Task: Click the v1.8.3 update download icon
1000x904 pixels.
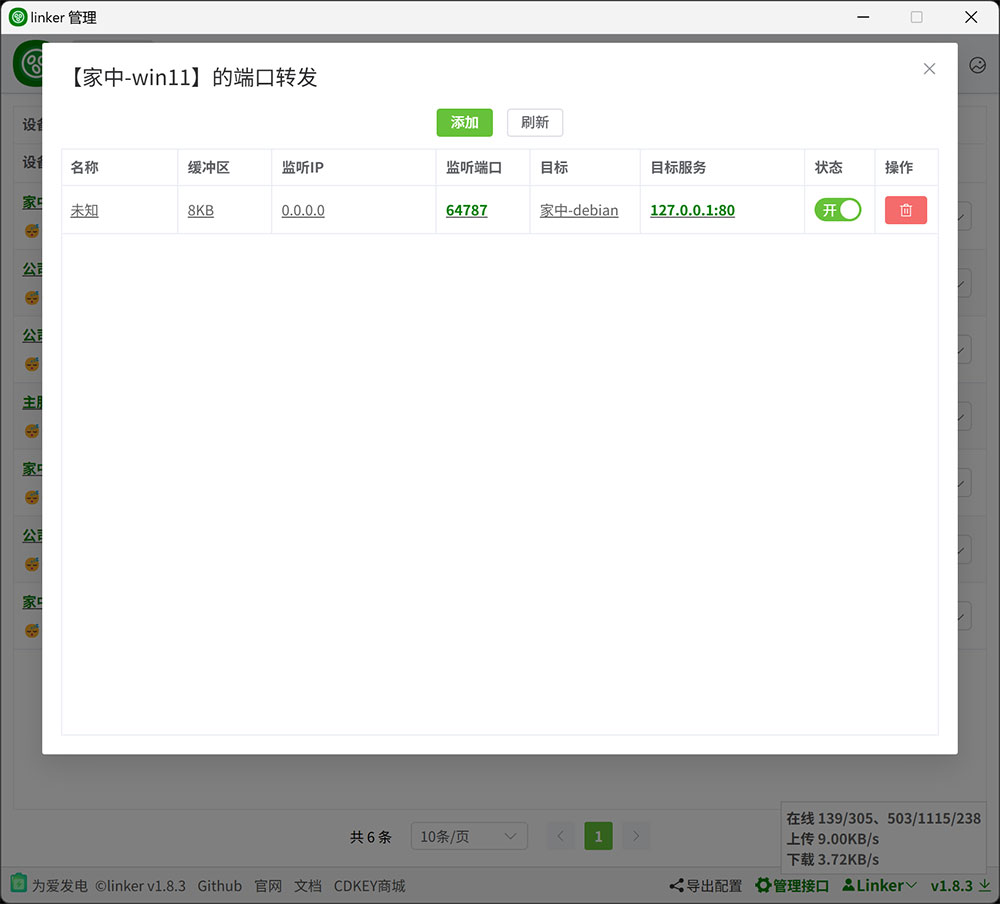Action: pyautogui.click(x=984, y=886)
